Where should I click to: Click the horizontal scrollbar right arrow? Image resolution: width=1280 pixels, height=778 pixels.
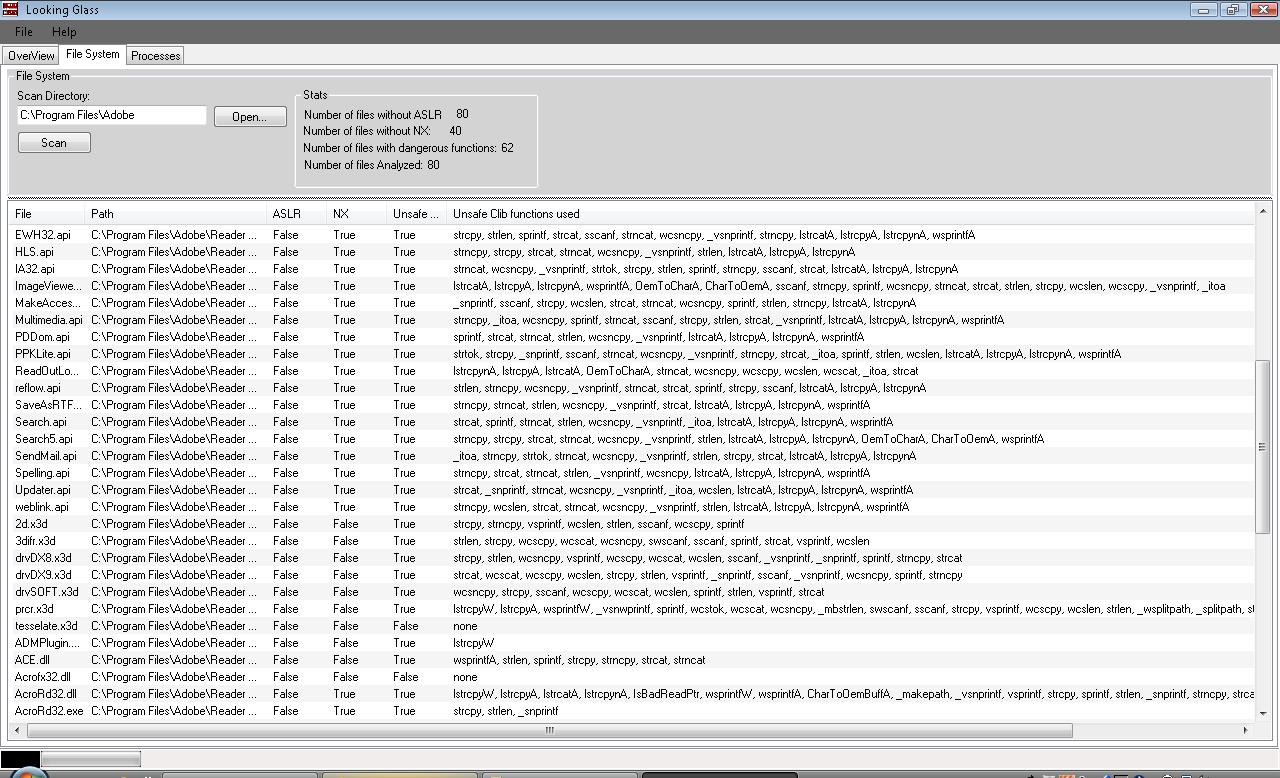coord(1246,730)
